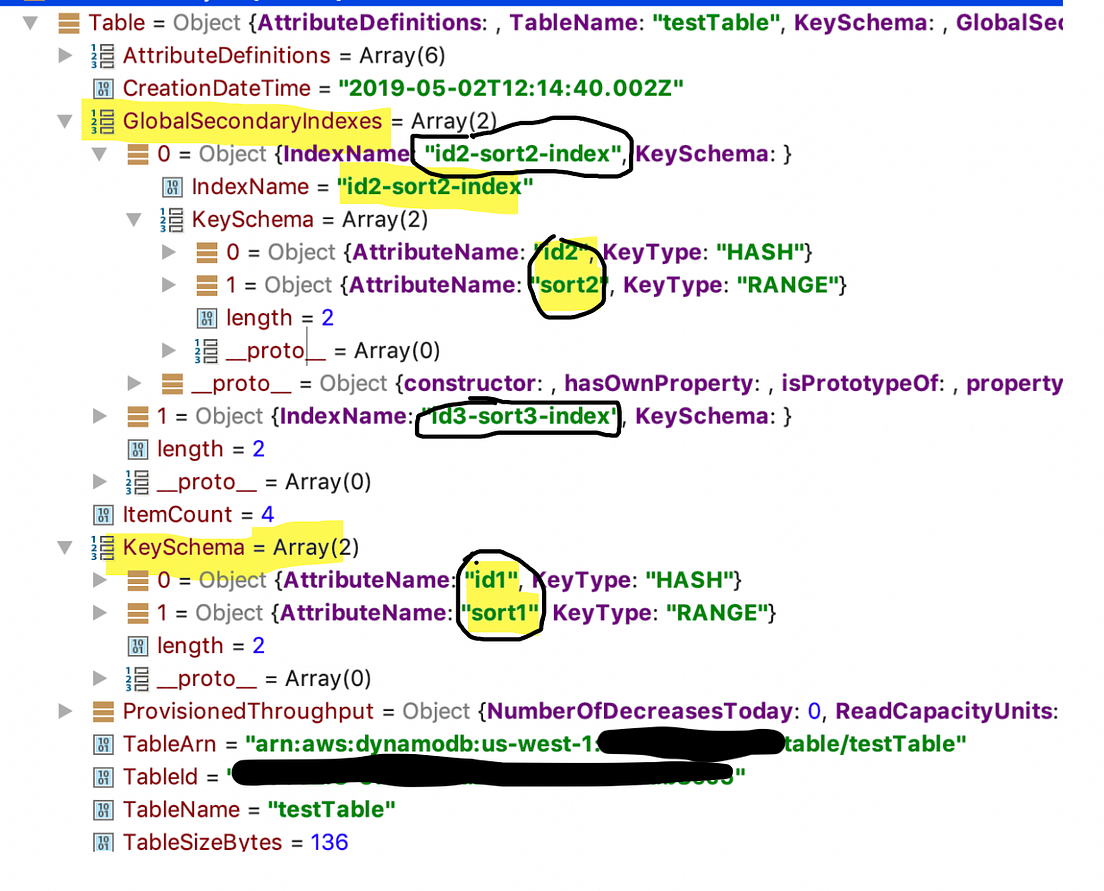Expand the AttributeDefinitions array

click(x=65, y=56)
